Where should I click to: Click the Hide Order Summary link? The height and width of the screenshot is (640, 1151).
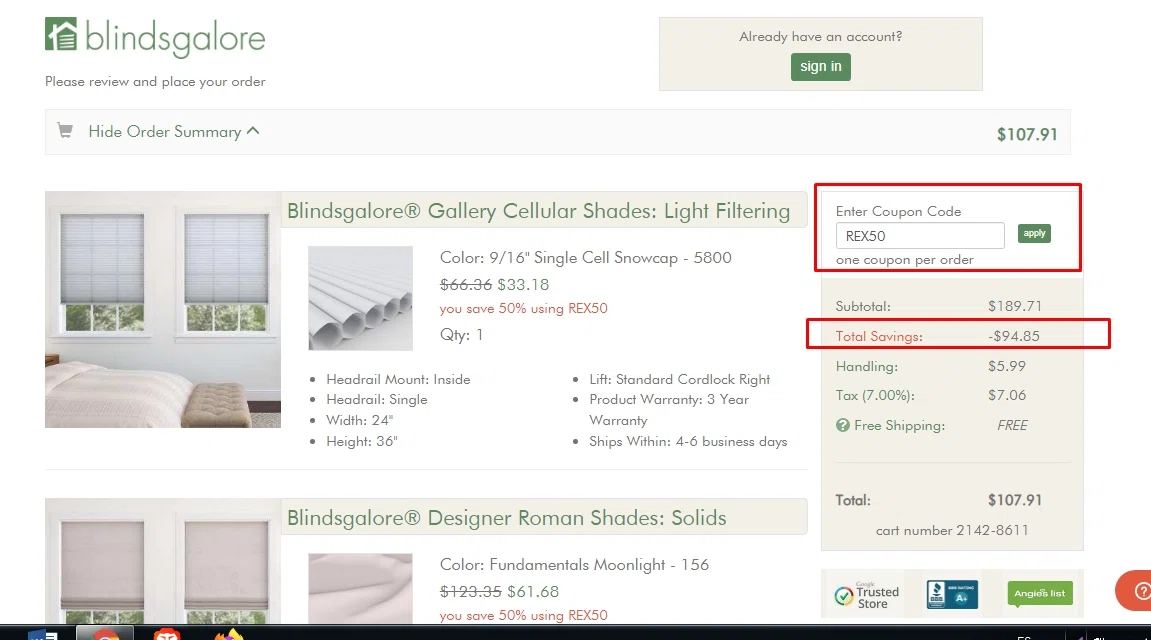[x=164, y=131]
